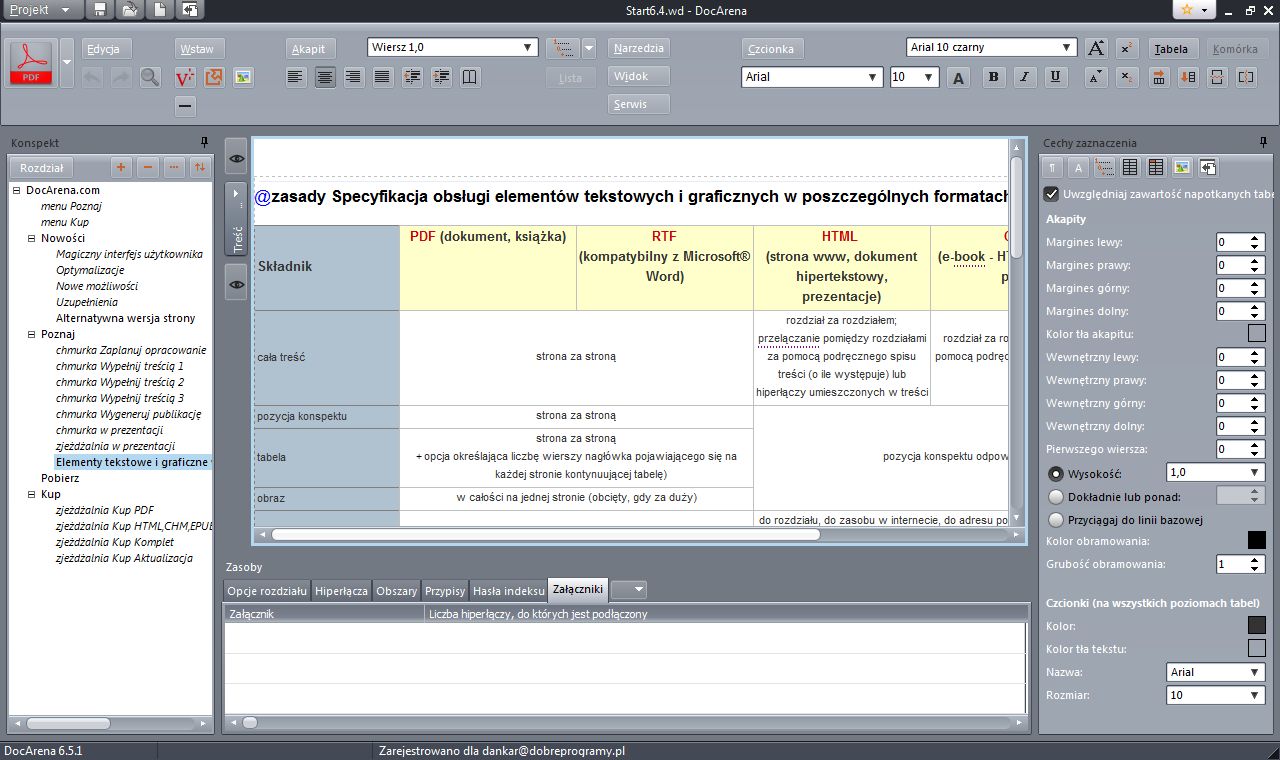
Task: Click the new document icon in title bar
Action: tap(160, 10)
